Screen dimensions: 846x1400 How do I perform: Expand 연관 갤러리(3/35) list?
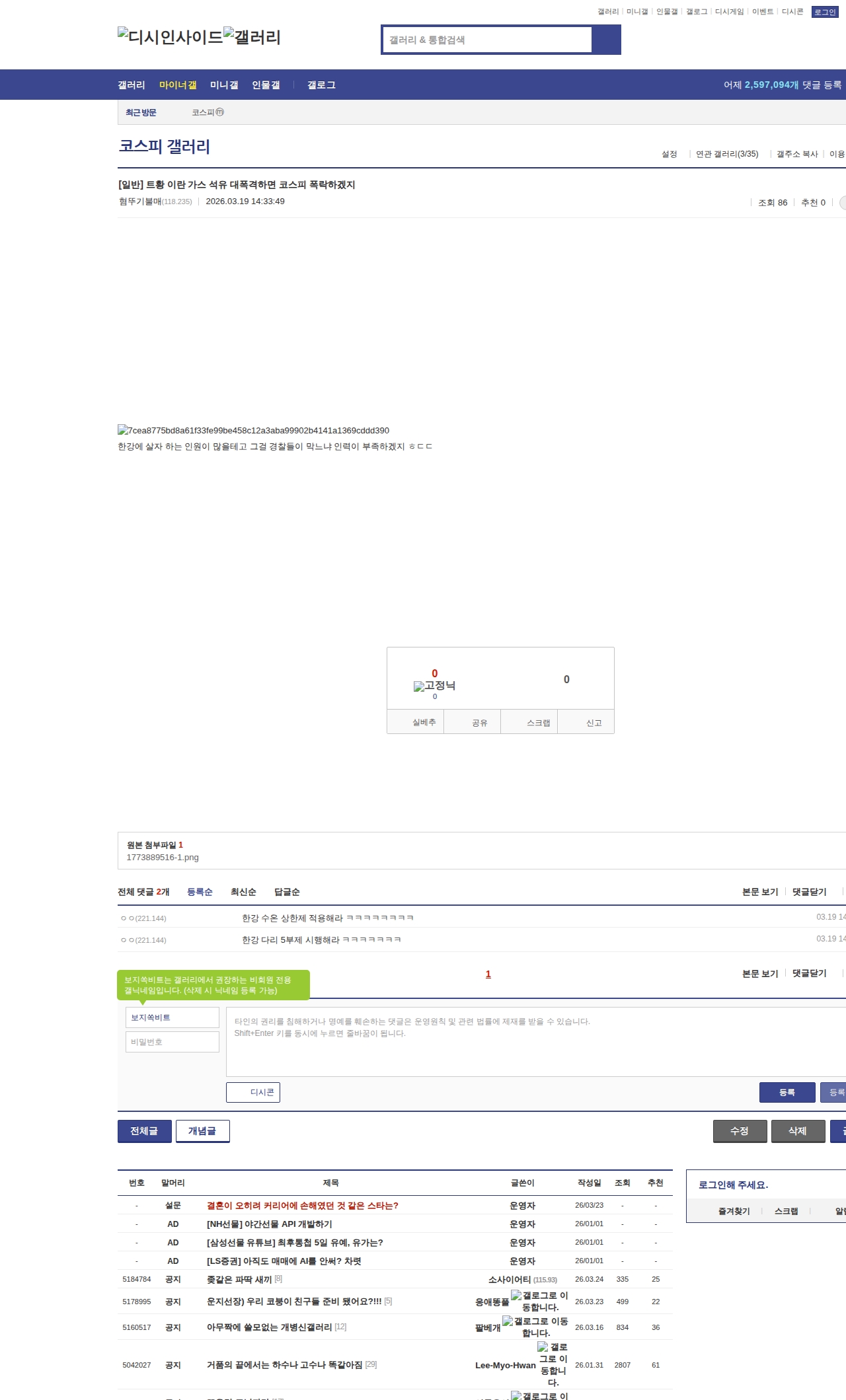[727, 154]
